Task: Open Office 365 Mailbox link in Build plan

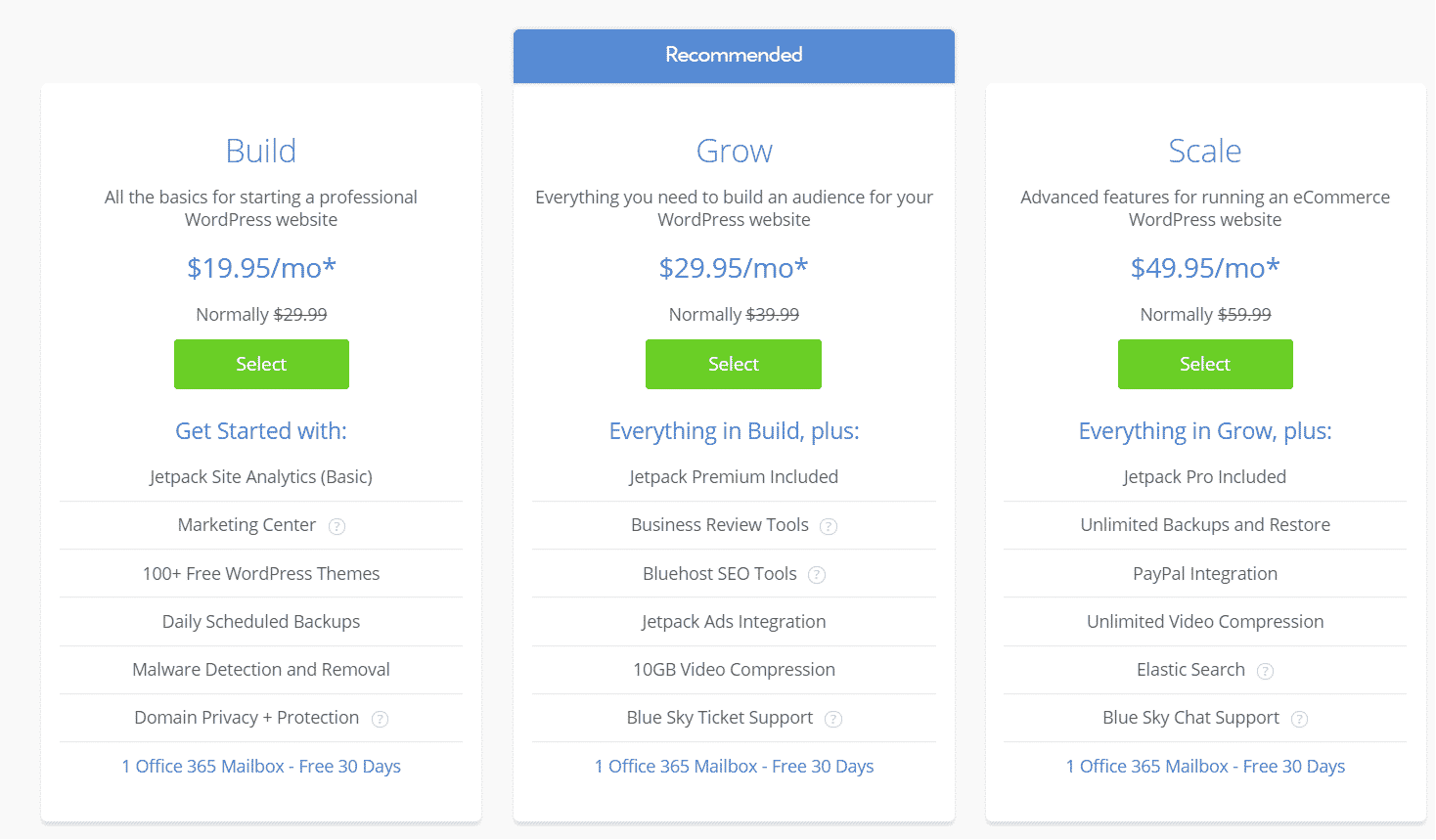Action: (x=261, y=767)
